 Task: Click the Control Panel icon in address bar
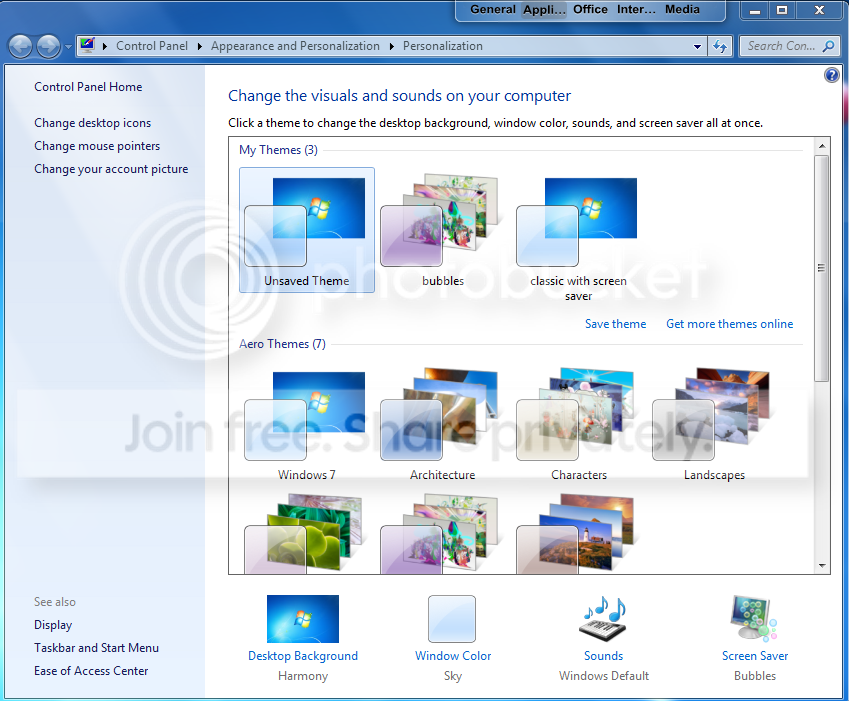pyautogui.click(x=87, y=45)
